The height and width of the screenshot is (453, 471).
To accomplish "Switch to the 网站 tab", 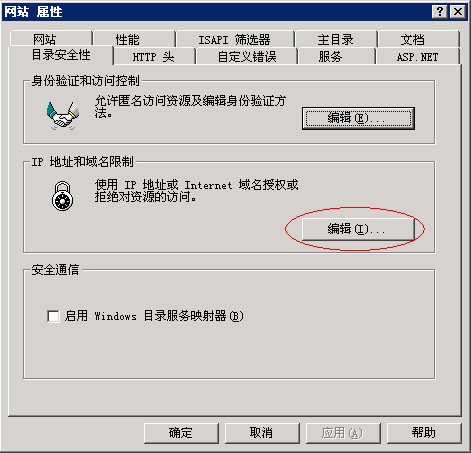I will [51, 39].
